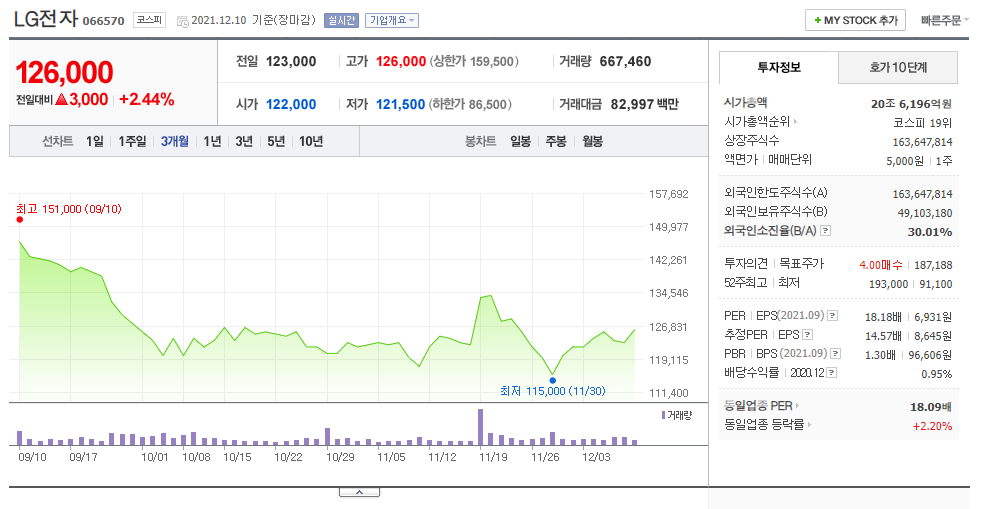Click the 코스피 market badge
The height and width of the screenshot is (509, 989).
pos(149,20)
